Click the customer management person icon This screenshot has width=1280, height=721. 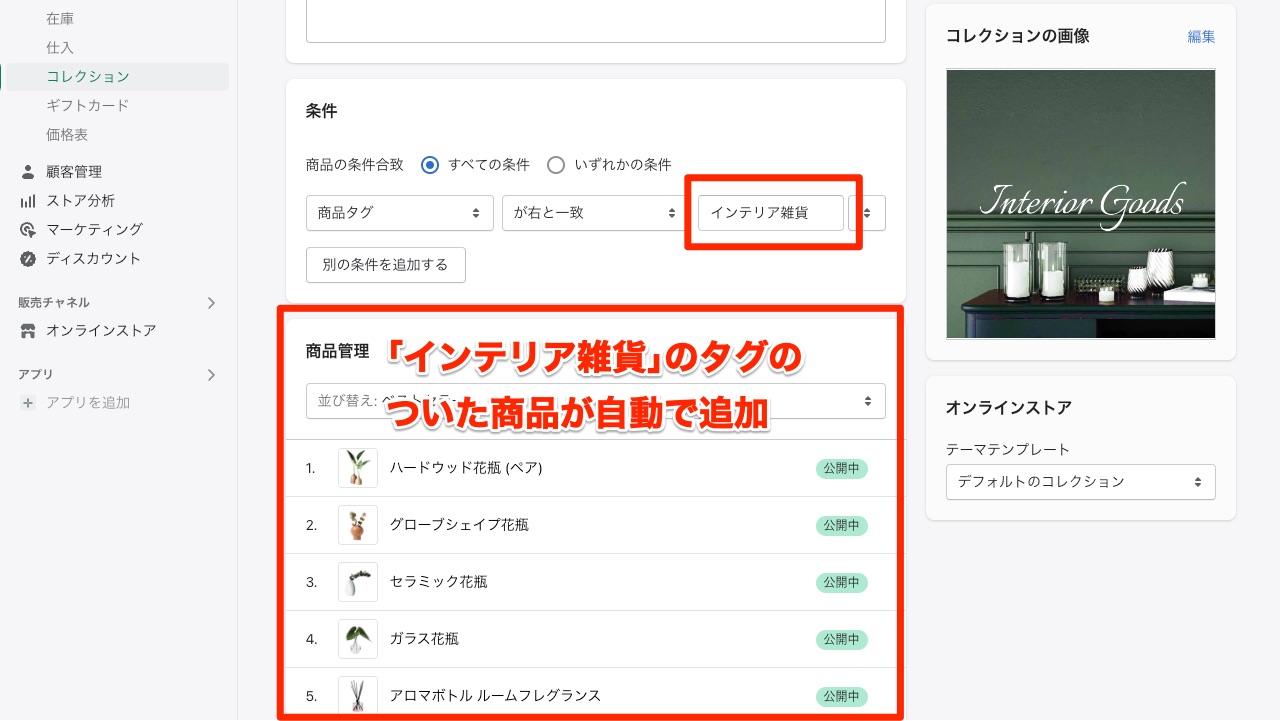(x=28, y=172)
